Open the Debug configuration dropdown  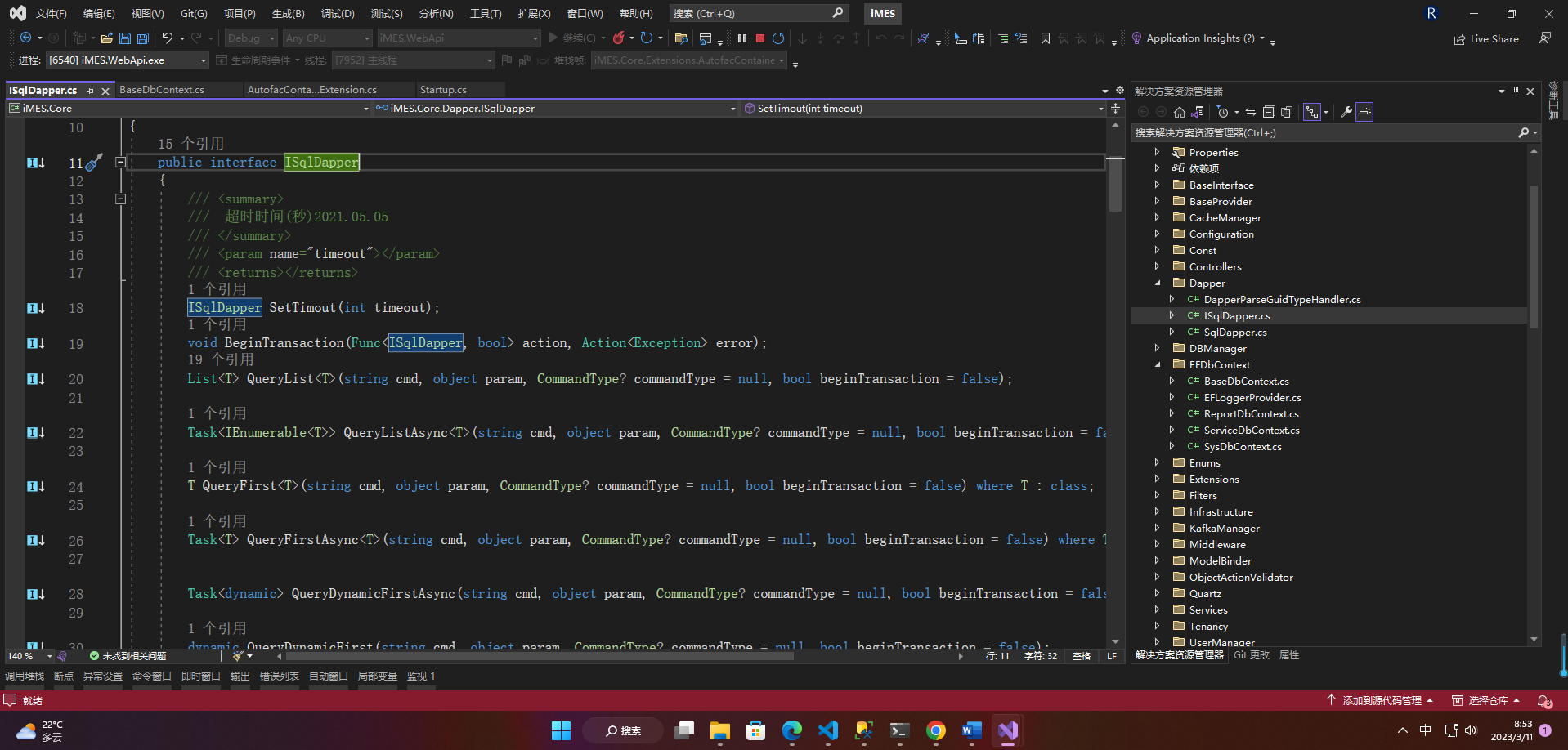pyautogui.click(x=251, y=38)
